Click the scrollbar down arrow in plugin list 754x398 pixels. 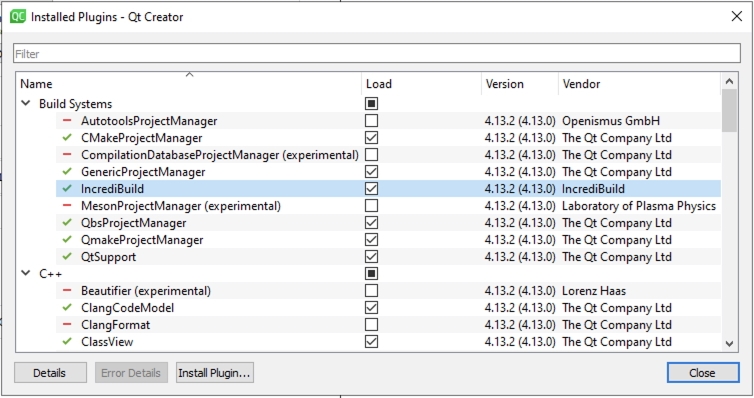(x=729, y=343)
